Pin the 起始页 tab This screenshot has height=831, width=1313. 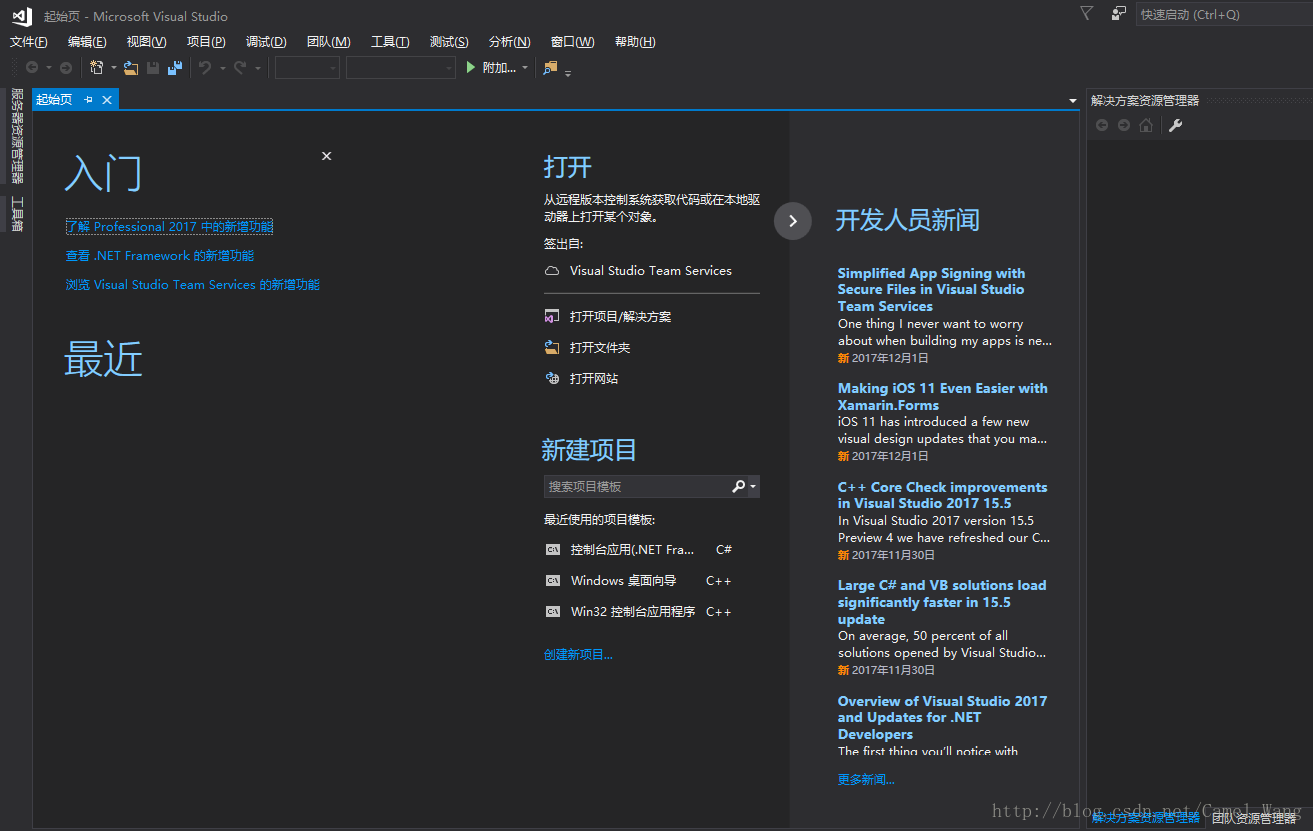tap(88, 100)
